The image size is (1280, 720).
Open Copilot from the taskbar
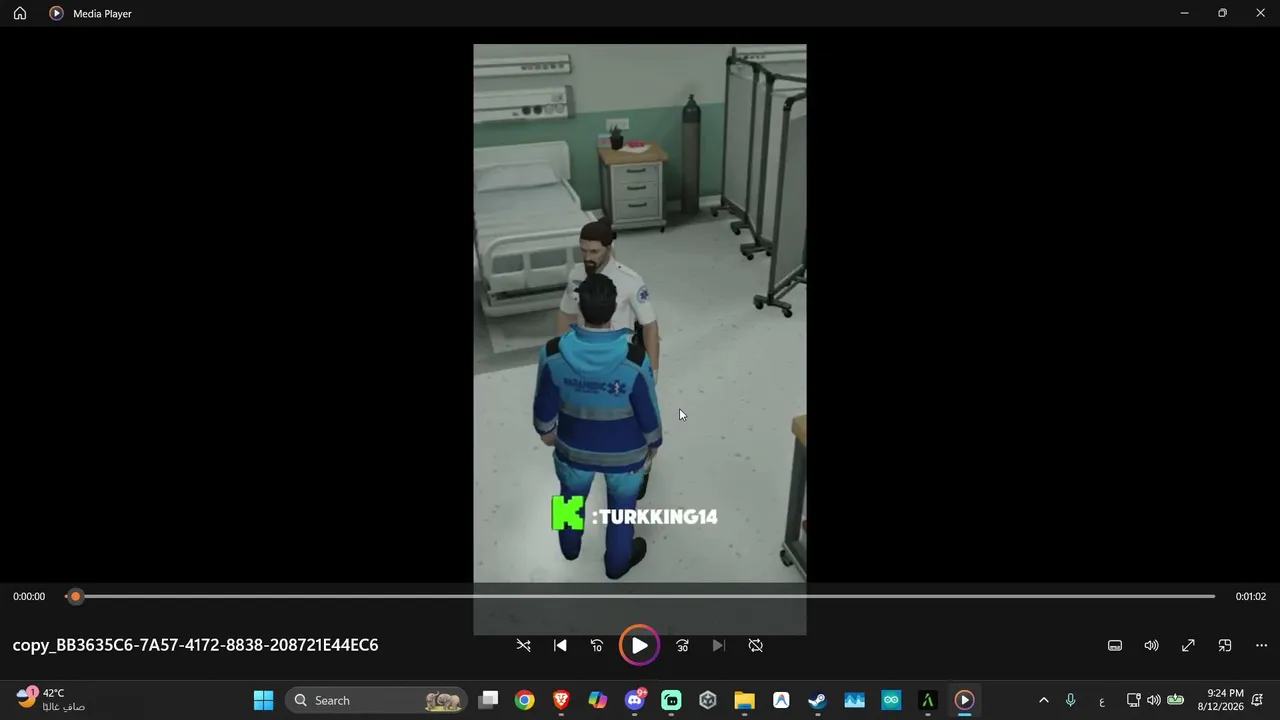pyautogui.click(x=597, y=700)
